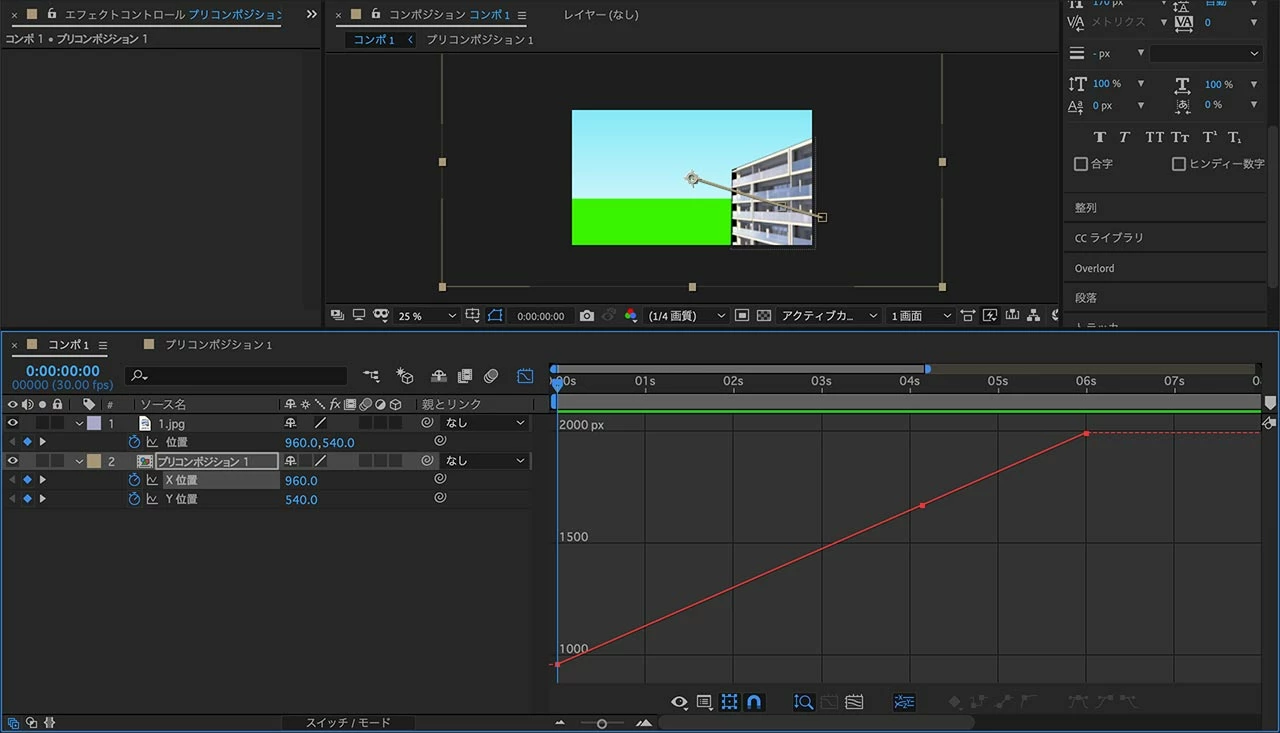Click stopwatch for X 位置 property
This screenshot has width=1280, height=733.
134,480
